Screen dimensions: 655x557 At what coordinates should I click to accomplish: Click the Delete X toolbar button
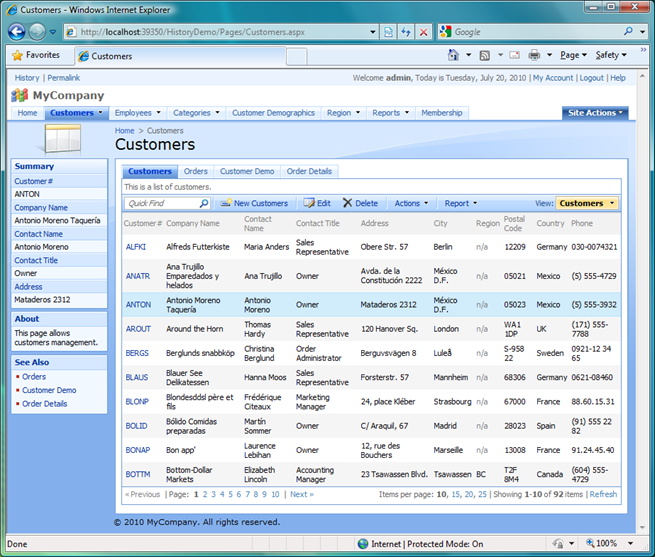coord(361,203)
